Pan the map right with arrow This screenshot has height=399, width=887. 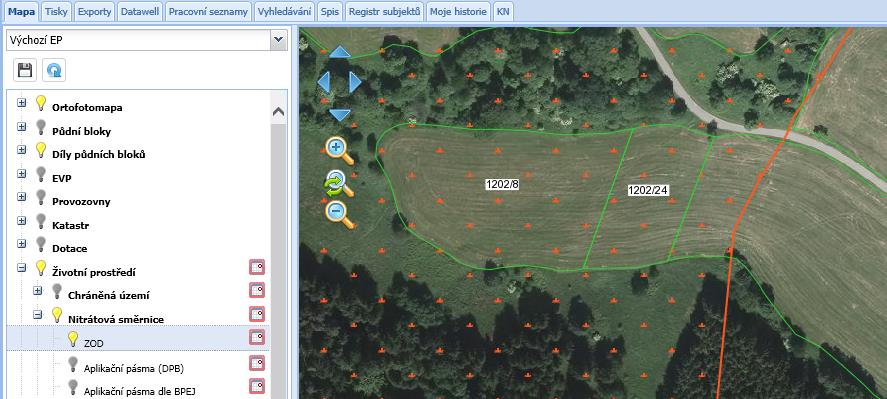tap(355, 83)
